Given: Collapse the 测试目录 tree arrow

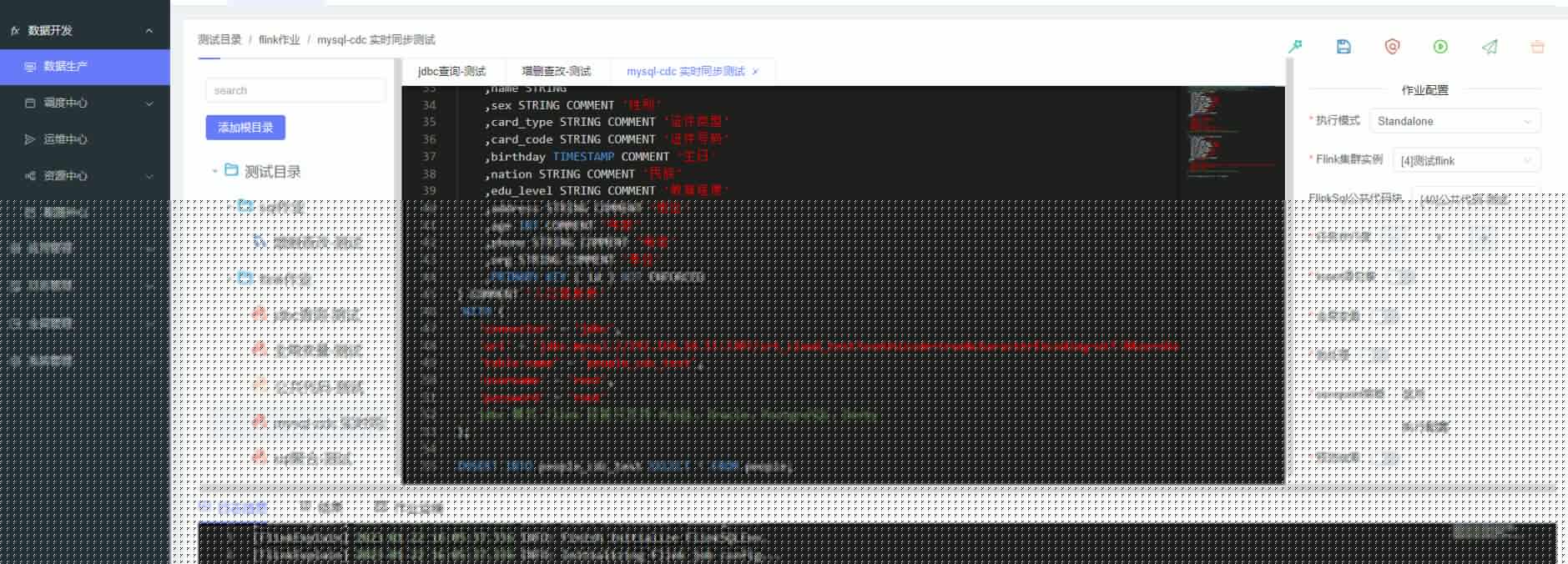Looking at the screenshot, I should [x=214, y=171].
